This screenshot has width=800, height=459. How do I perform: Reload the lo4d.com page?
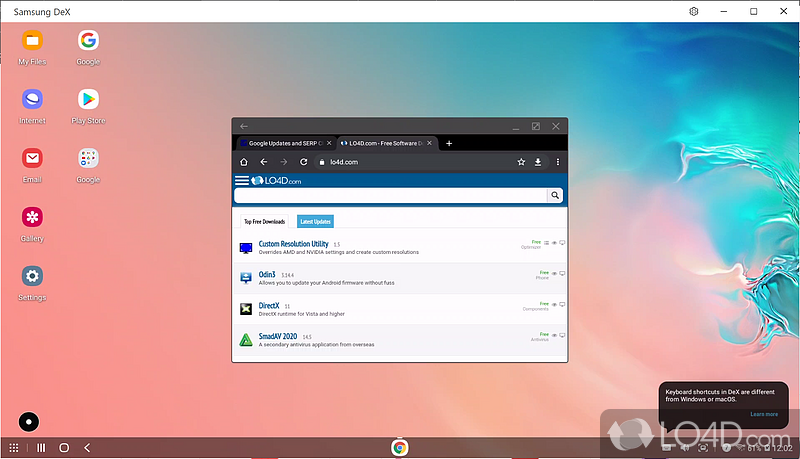[304, 162]
